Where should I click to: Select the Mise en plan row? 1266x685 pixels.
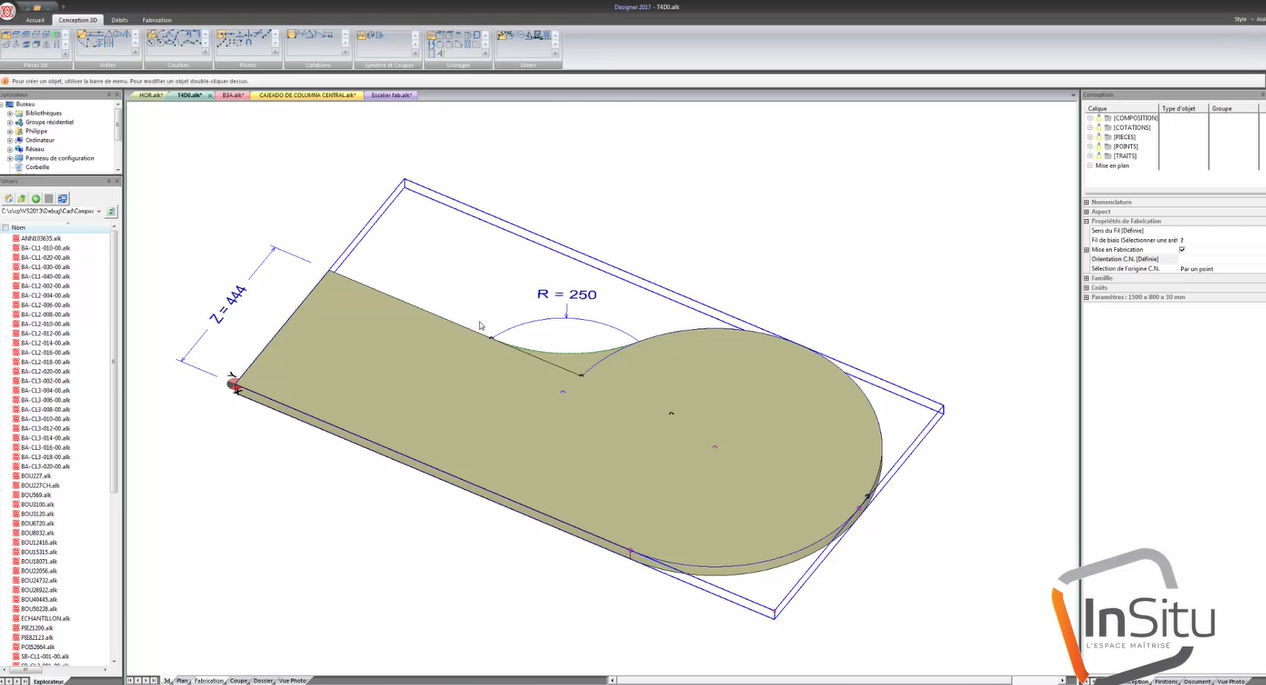1113,166
